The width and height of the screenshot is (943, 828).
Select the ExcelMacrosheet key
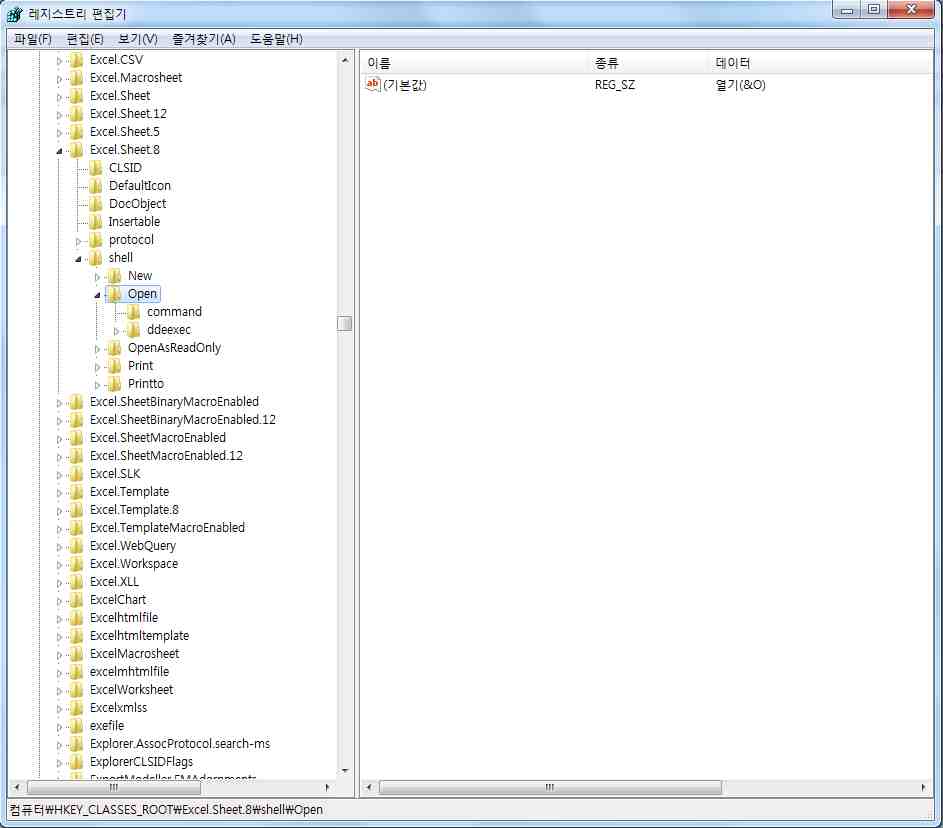134,654
